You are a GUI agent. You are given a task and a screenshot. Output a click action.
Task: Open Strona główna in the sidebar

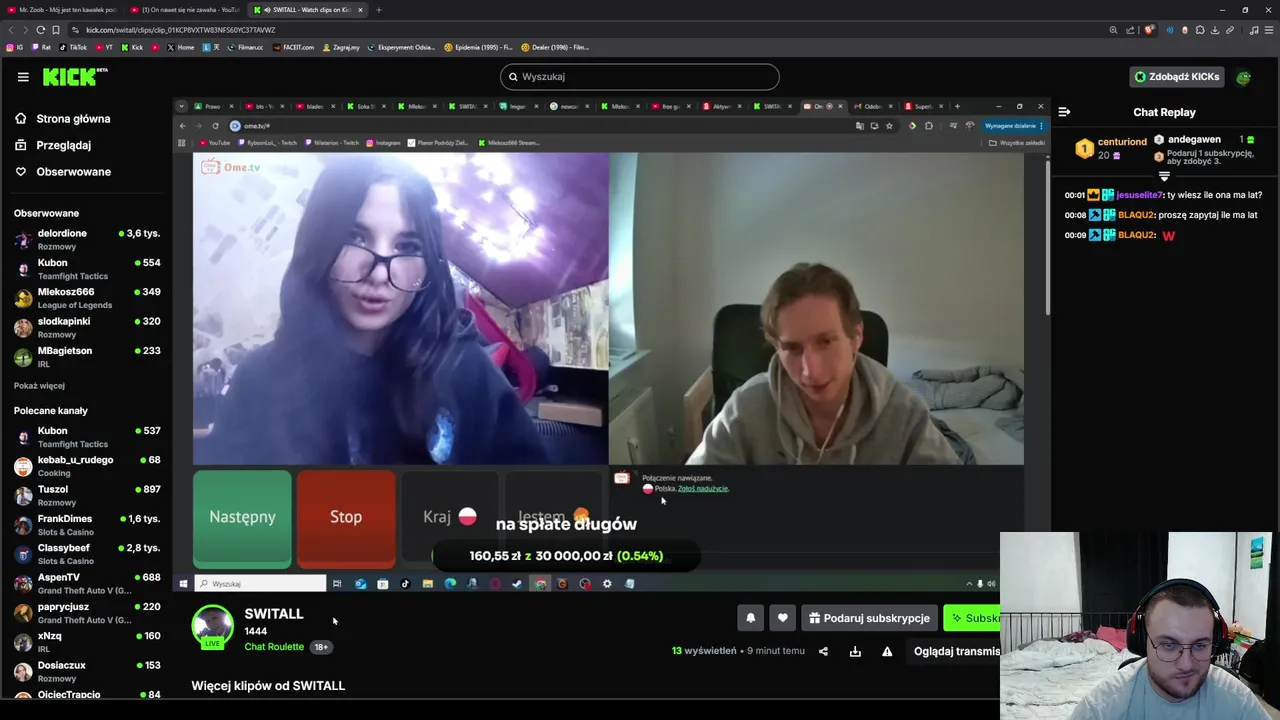coord(73,118)
